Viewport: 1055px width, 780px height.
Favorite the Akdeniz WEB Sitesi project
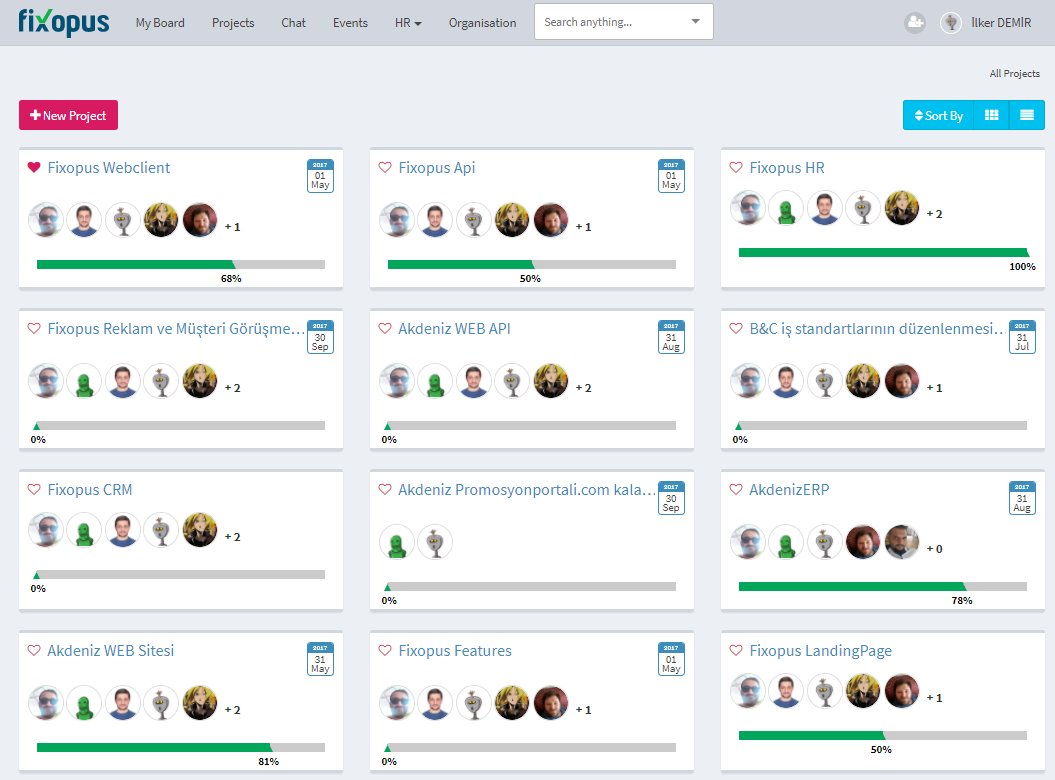[x=34, y=651]
